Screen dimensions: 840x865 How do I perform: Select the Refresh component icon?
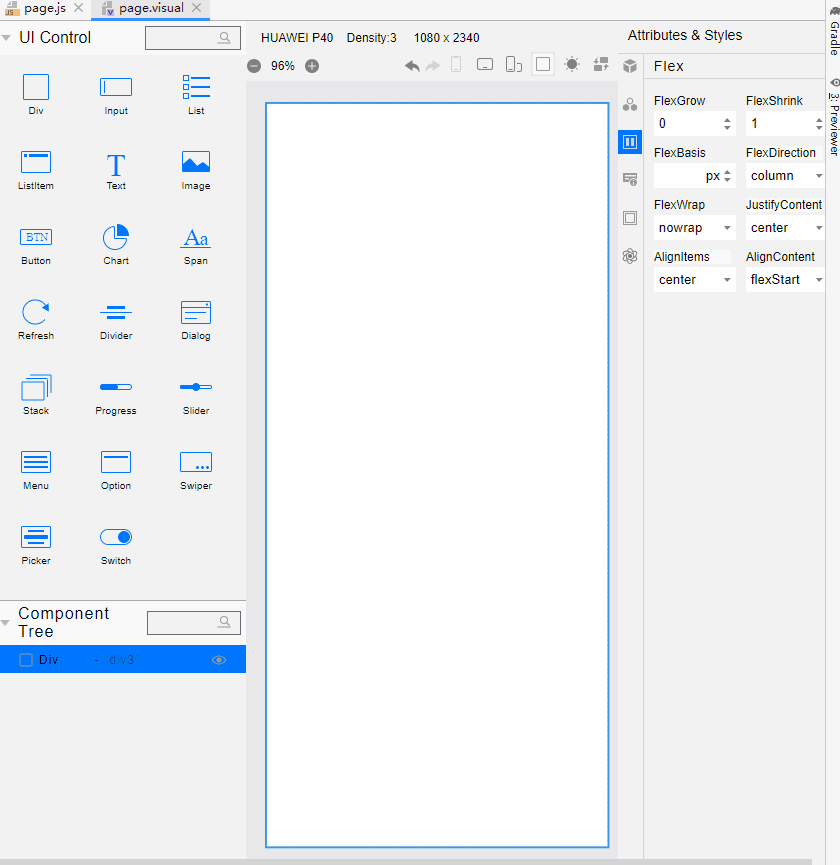36,312
